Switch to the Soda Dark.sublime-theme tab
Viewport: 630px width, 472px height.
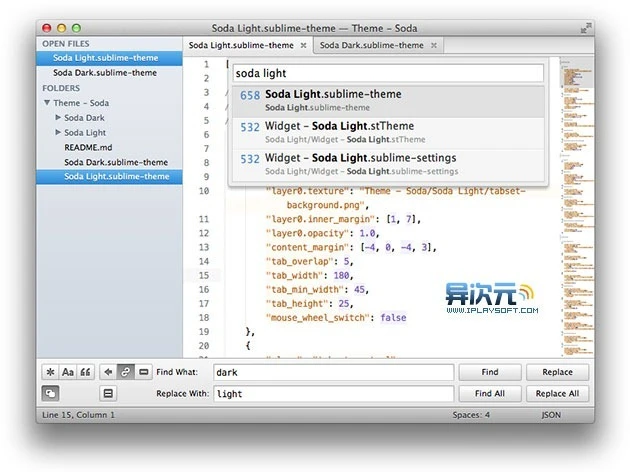[x=369, y=45]
